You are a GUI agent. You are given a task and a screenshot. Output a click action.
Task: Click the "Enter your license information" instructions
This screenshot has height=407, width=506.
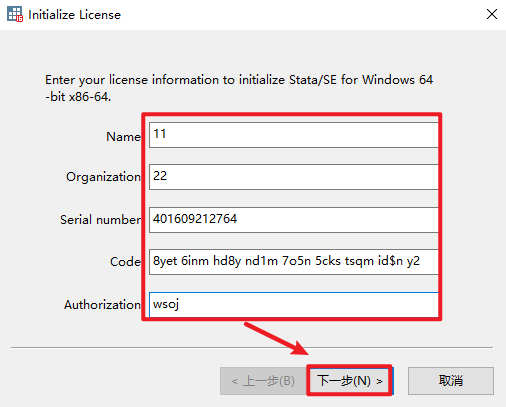click(x=239, y=88)
